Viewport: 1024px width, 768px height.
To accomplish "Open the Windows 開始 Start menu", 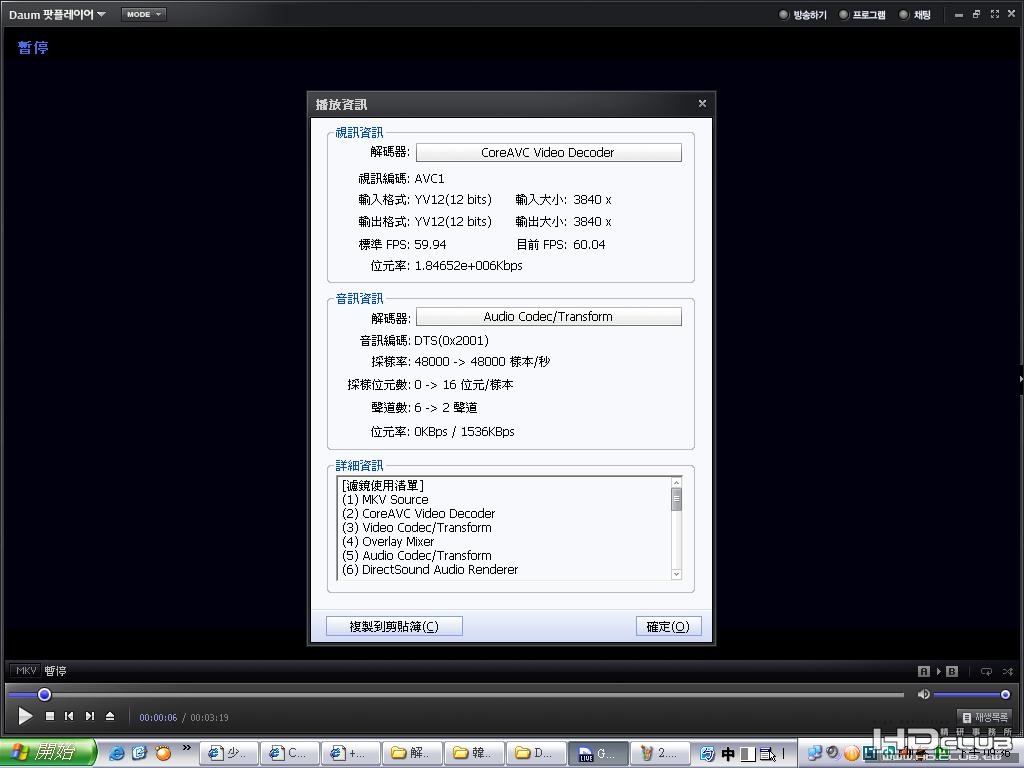I will (x=48, y=753).
